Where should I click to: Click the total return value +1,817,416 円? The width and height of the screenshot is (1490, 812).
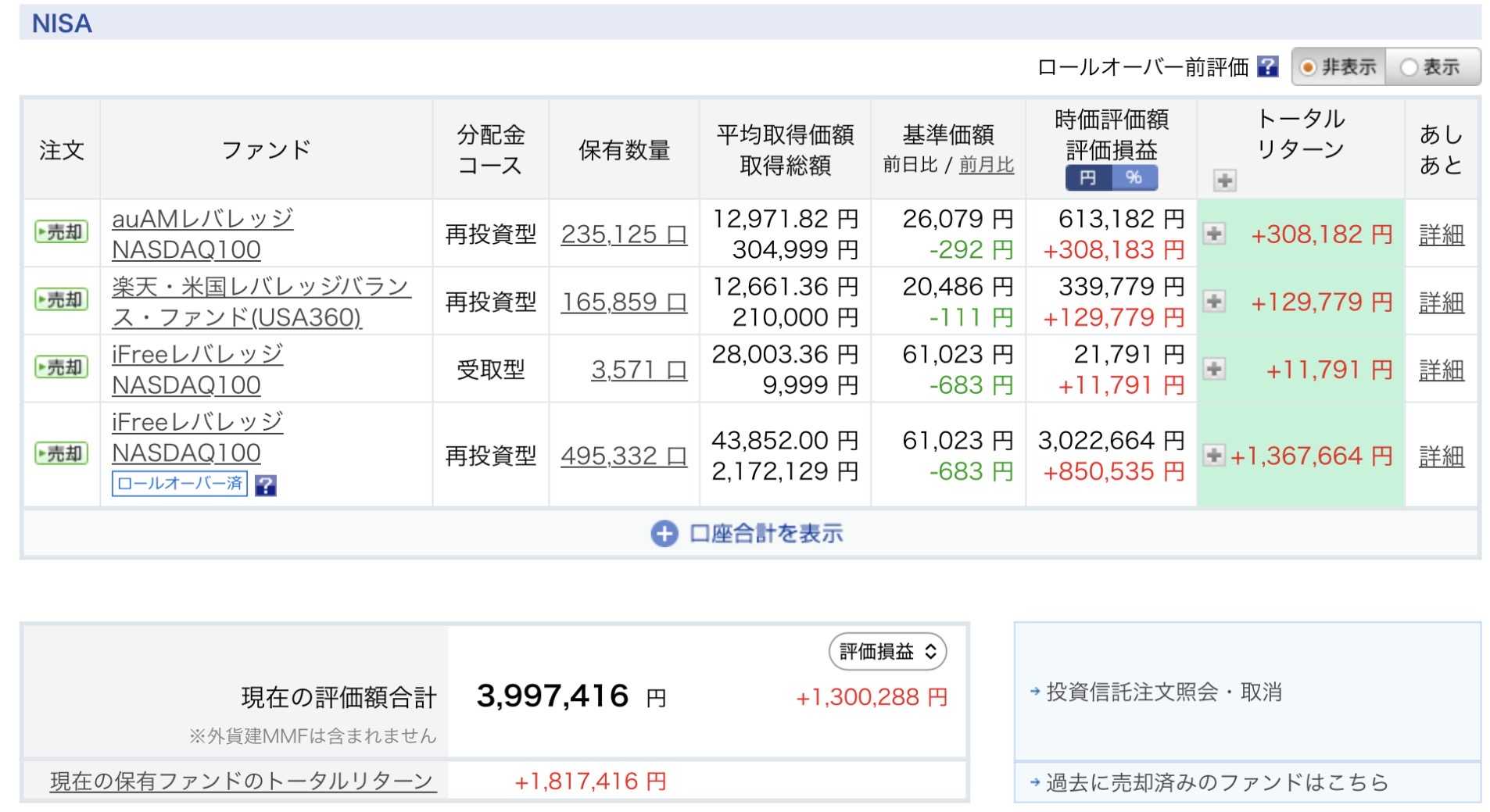coord(590,782)
